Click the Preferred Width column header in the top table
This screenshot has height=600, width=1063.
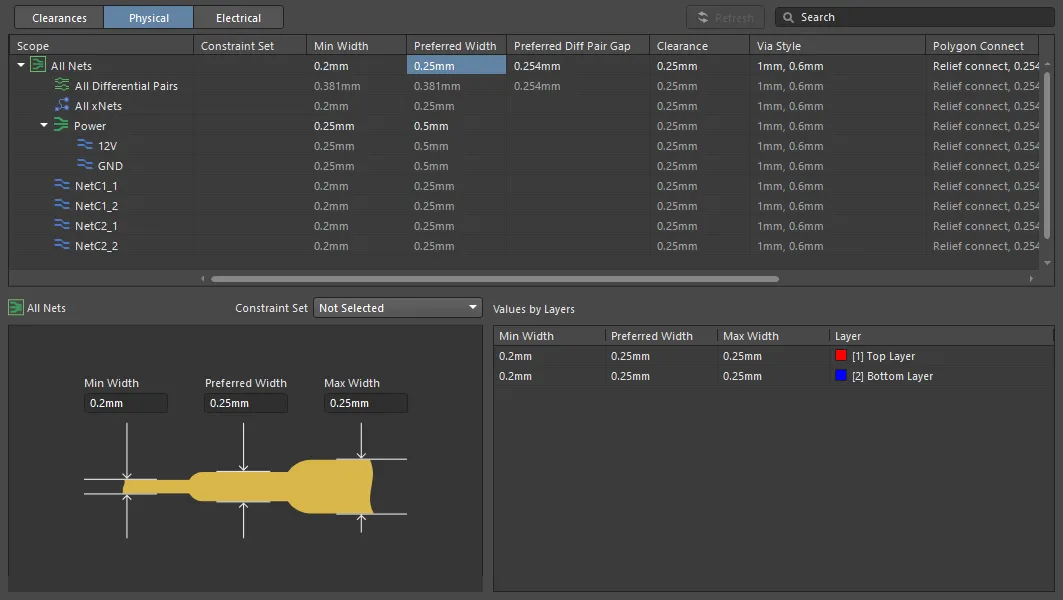(456, 45)
